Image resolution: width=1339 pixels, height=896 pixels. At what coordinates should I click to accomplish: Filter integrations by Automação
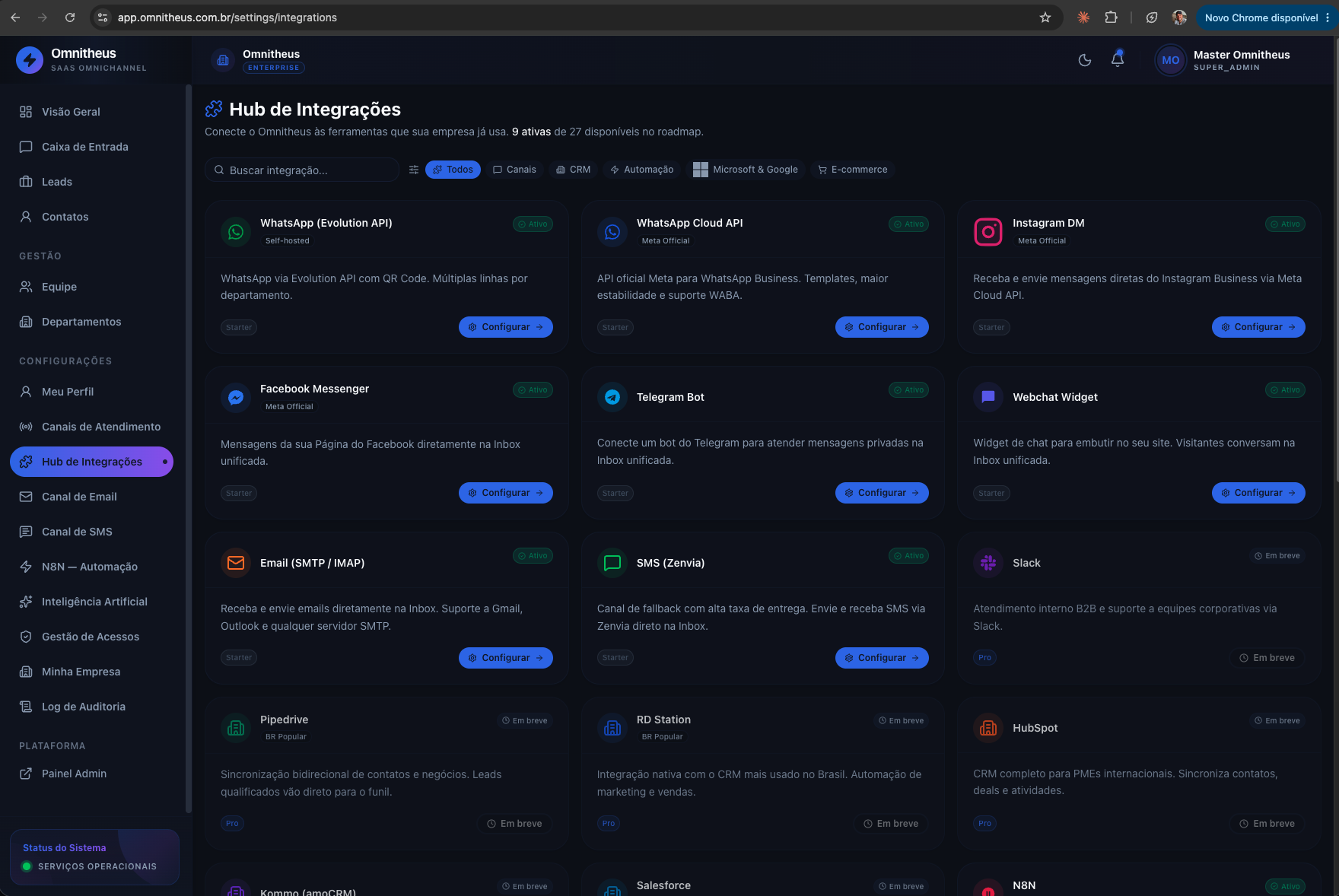641,170
